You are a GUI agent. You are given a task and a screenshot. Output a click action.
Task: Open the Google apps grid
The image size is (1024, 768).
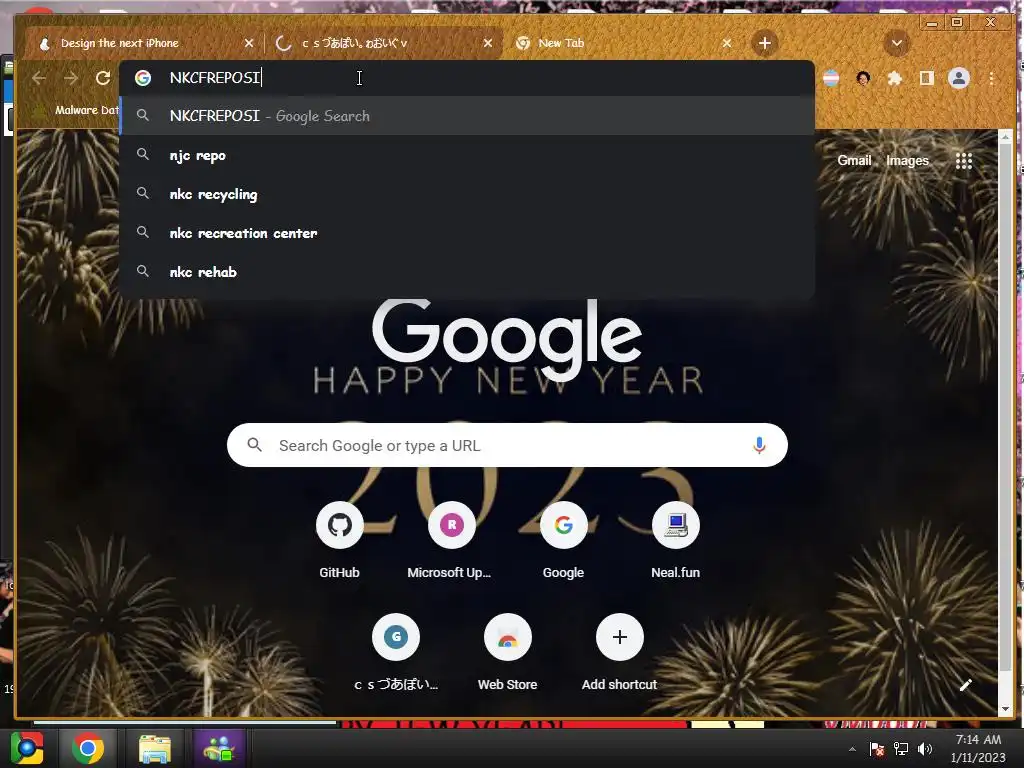[x=964, y=161]
